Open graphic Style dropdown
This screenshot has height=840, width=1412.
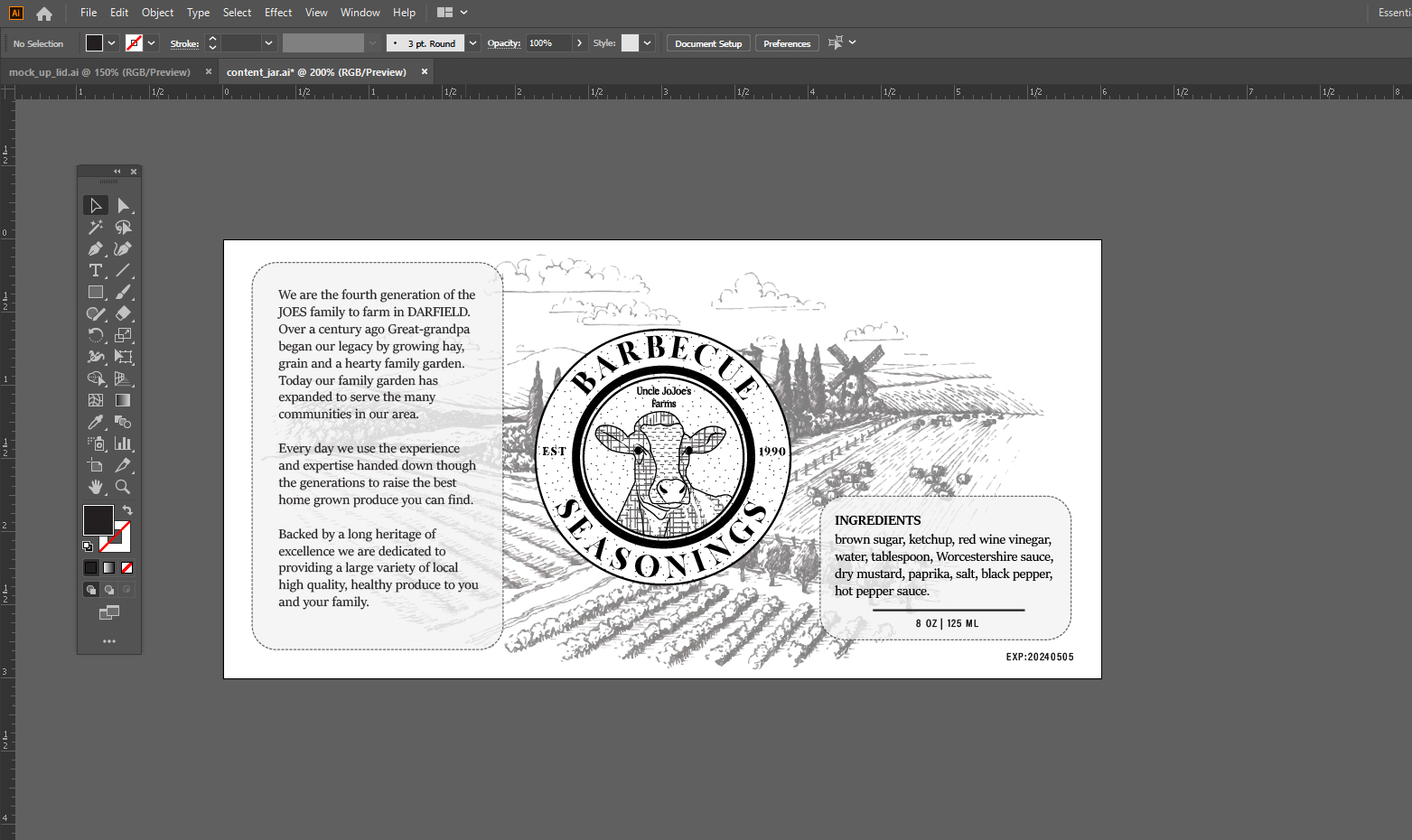point(647,43)
